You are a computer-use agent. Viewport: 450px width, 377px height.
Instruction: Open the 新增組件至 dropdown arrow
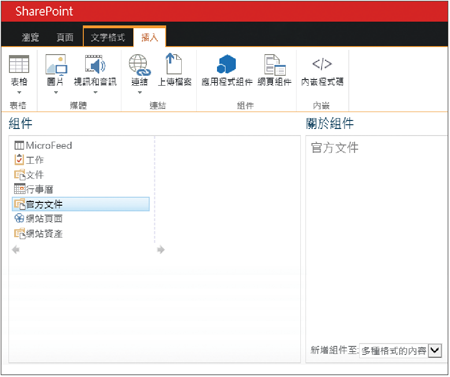(435, 350)
